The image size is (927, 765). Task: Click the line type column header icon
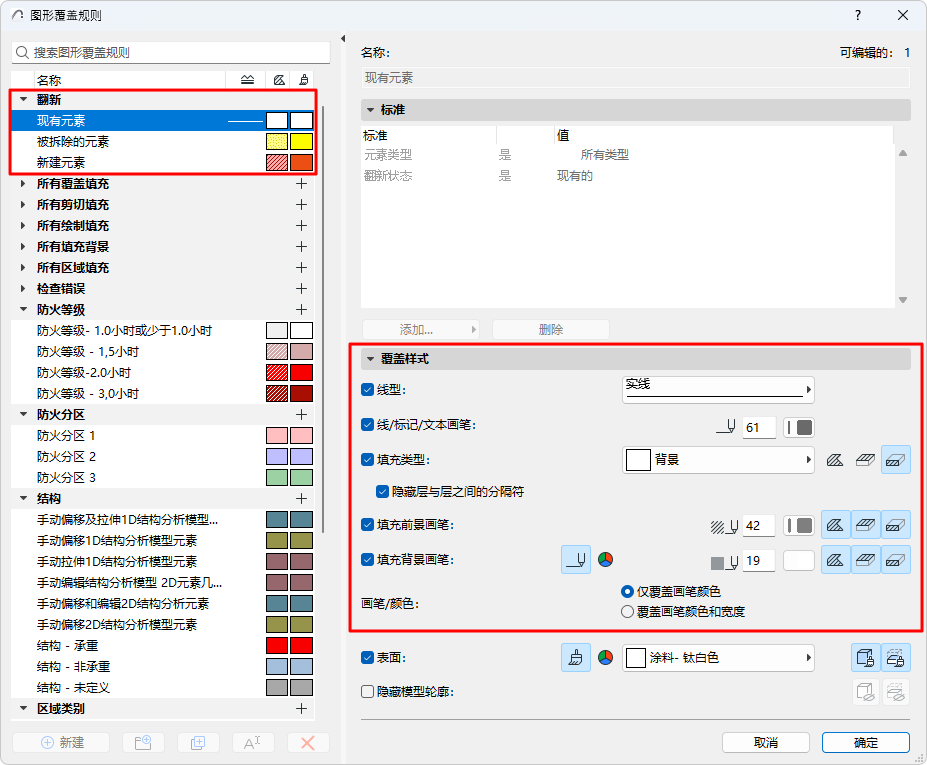coord(248,80)
